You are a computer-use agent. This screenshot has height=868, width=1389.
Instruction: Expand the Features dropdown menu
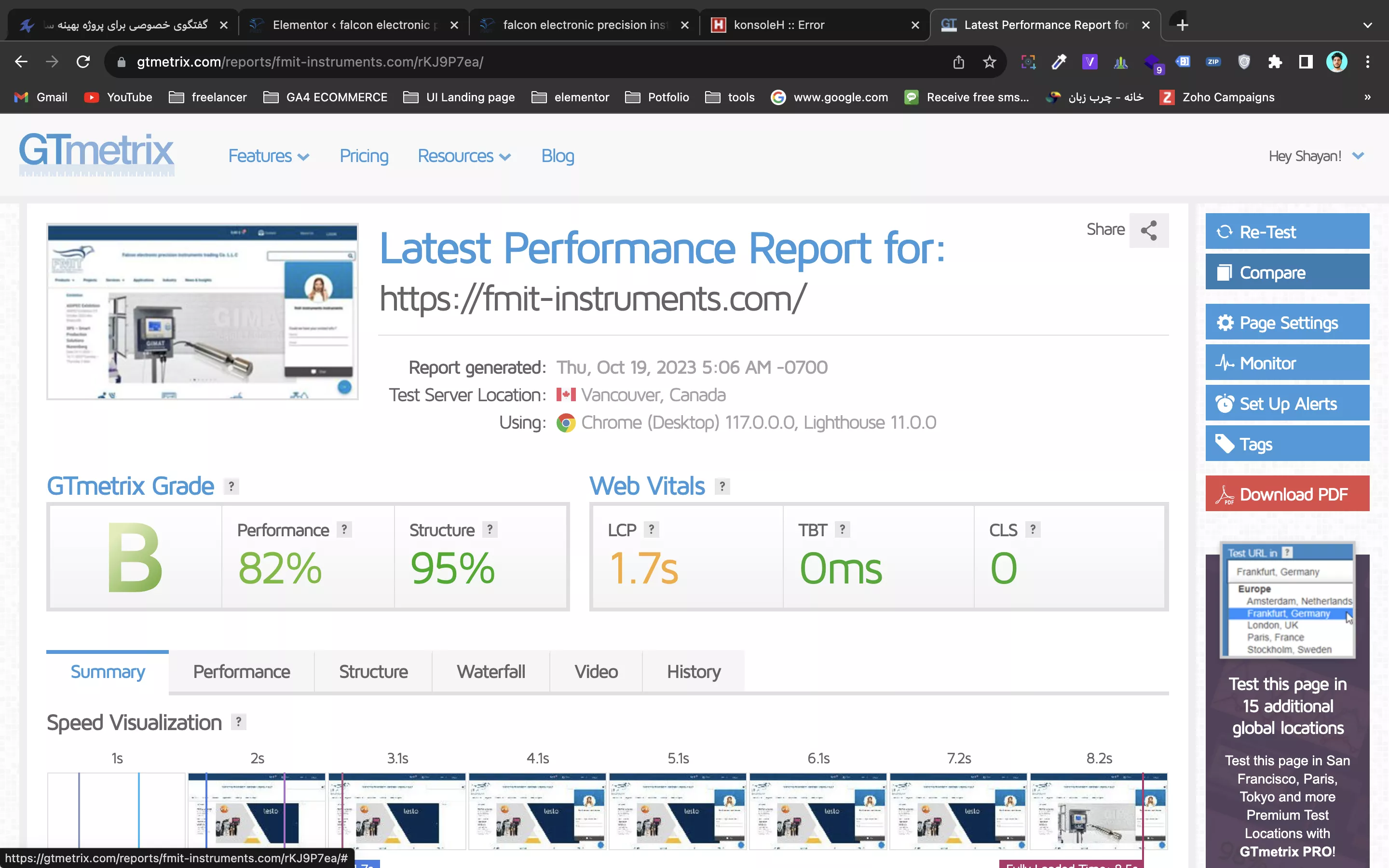click(x=269, y=156)
